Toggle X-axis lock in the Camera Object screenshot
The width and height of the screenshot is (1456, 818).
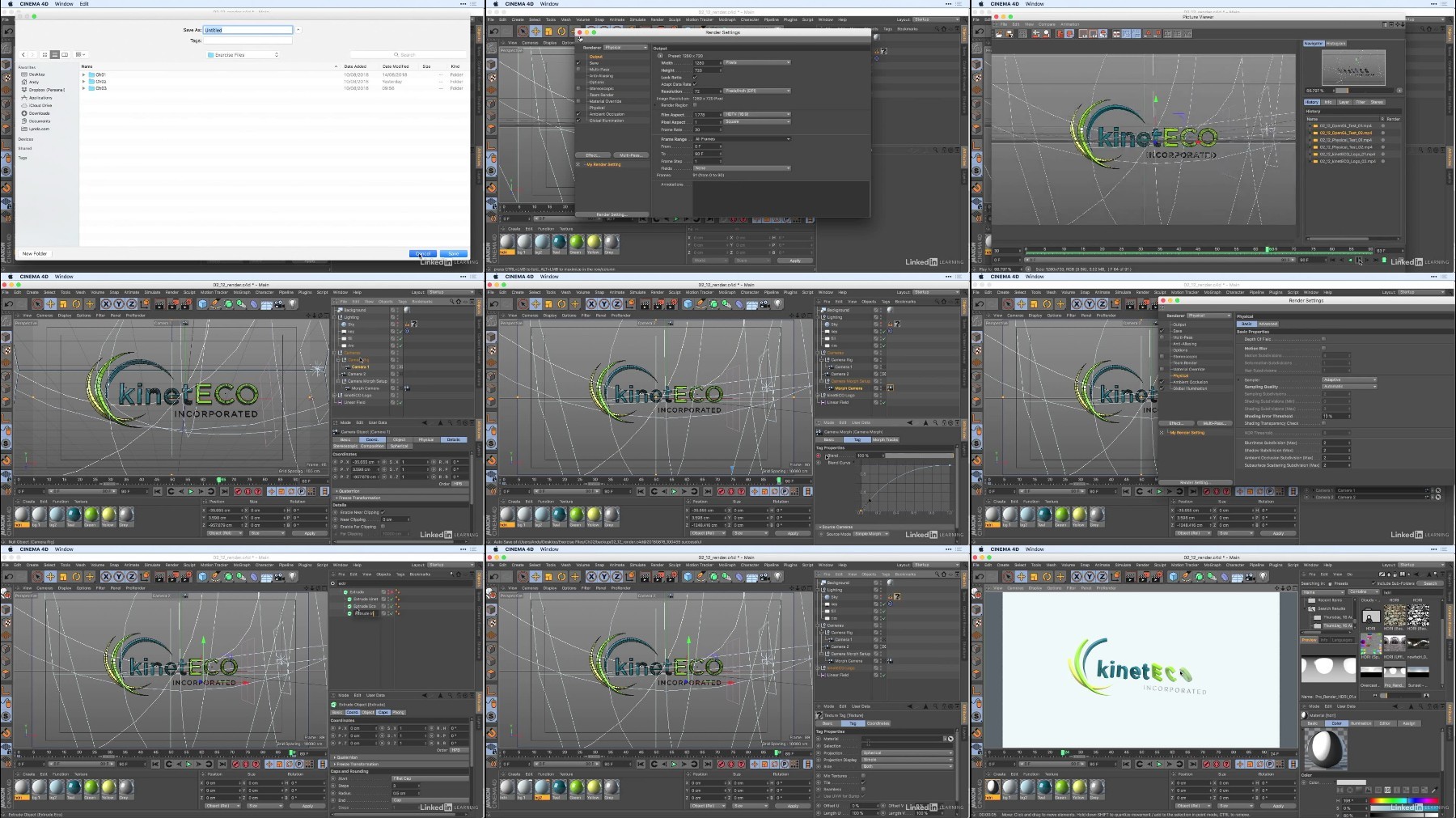pos(106,304)
